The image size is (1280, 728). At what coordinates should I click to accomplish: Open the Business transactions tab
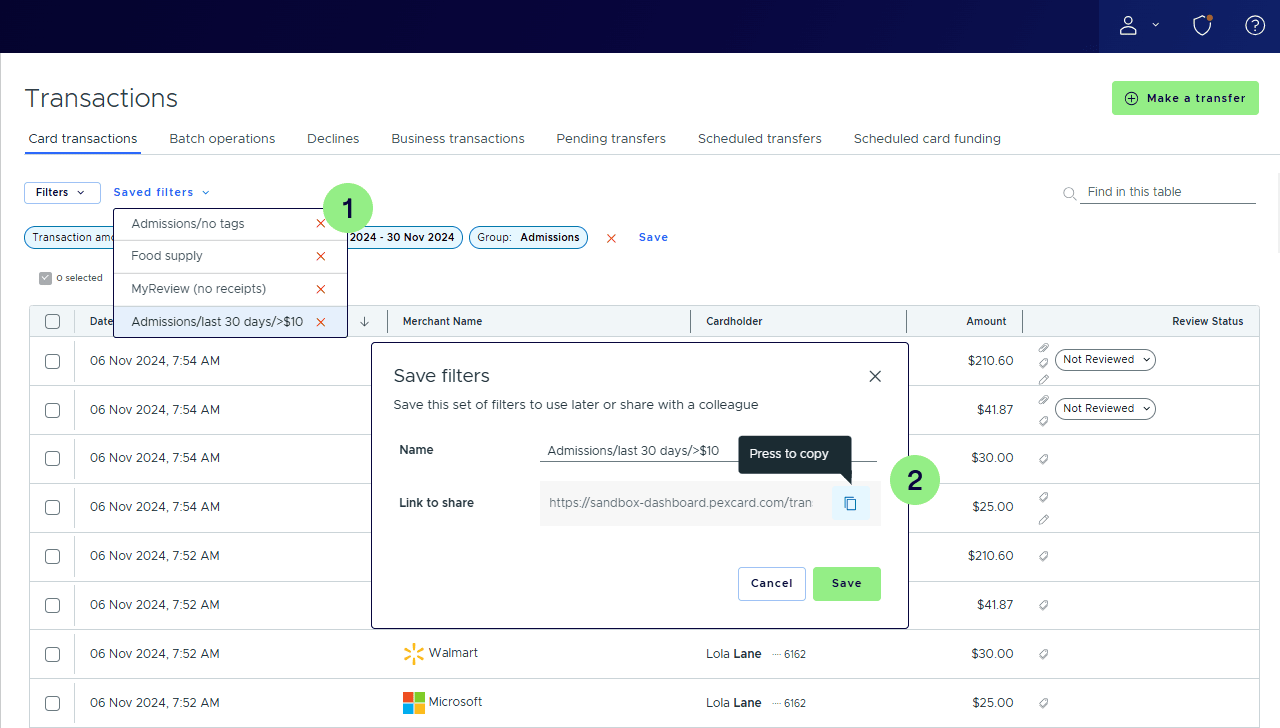[458, 139]
